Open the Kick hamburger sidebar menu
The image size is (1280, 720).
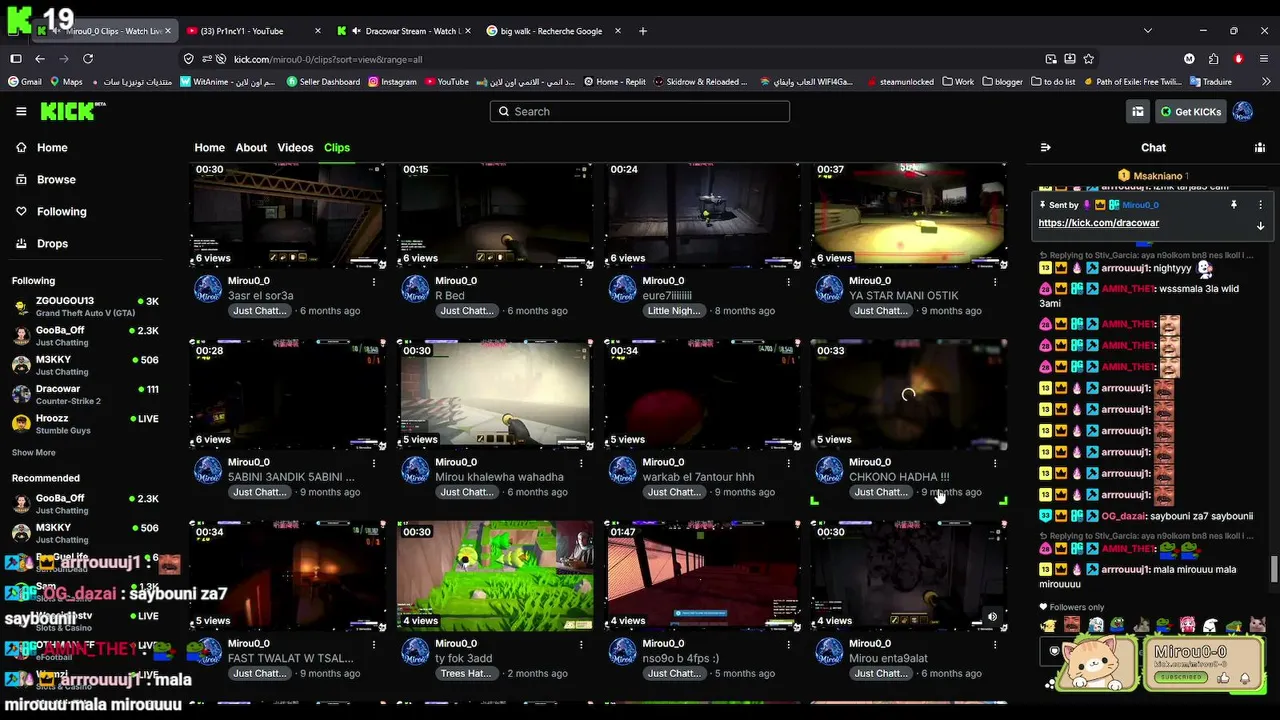coord(21,111)
